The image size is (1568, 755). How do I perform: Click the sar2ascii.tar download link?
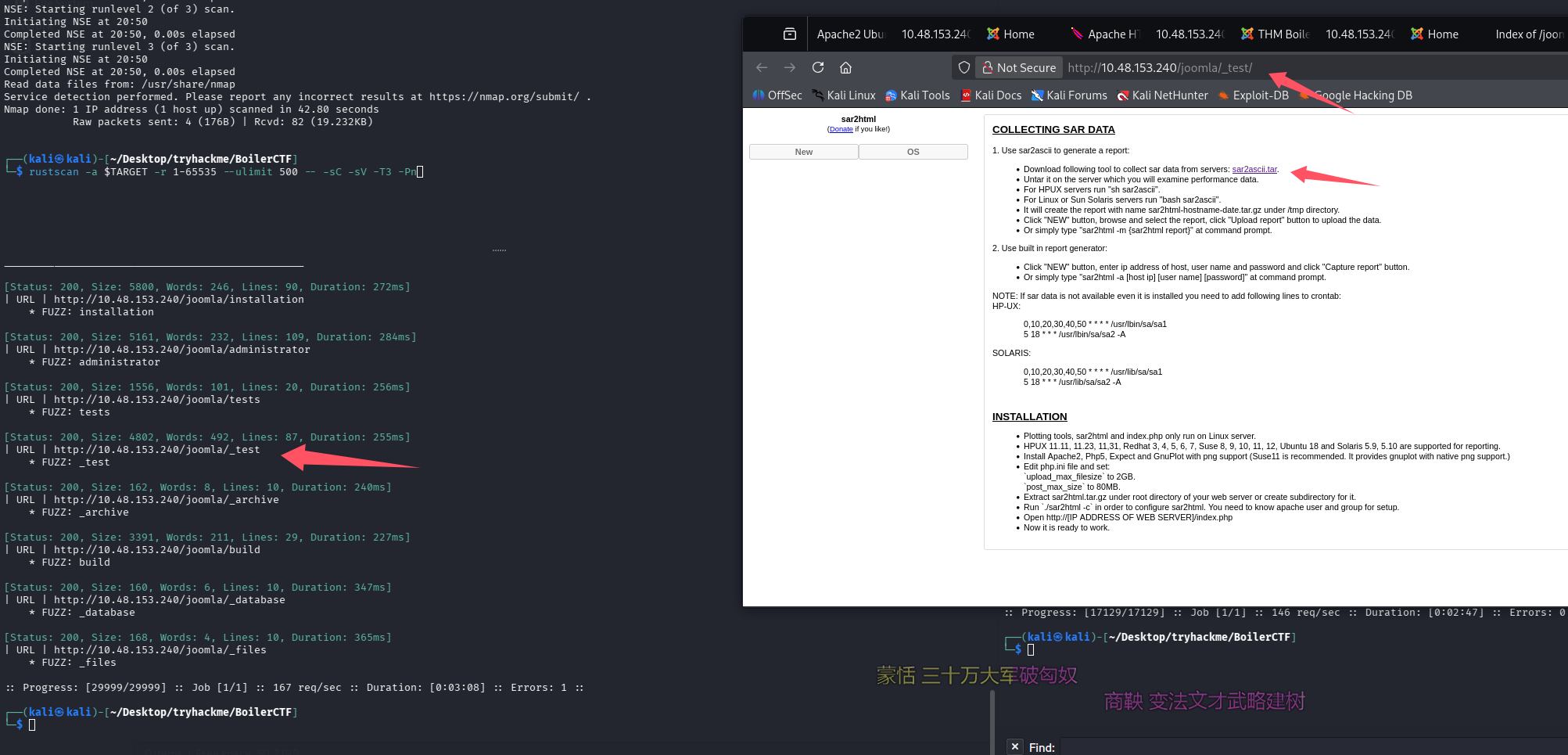point(1254,169)
